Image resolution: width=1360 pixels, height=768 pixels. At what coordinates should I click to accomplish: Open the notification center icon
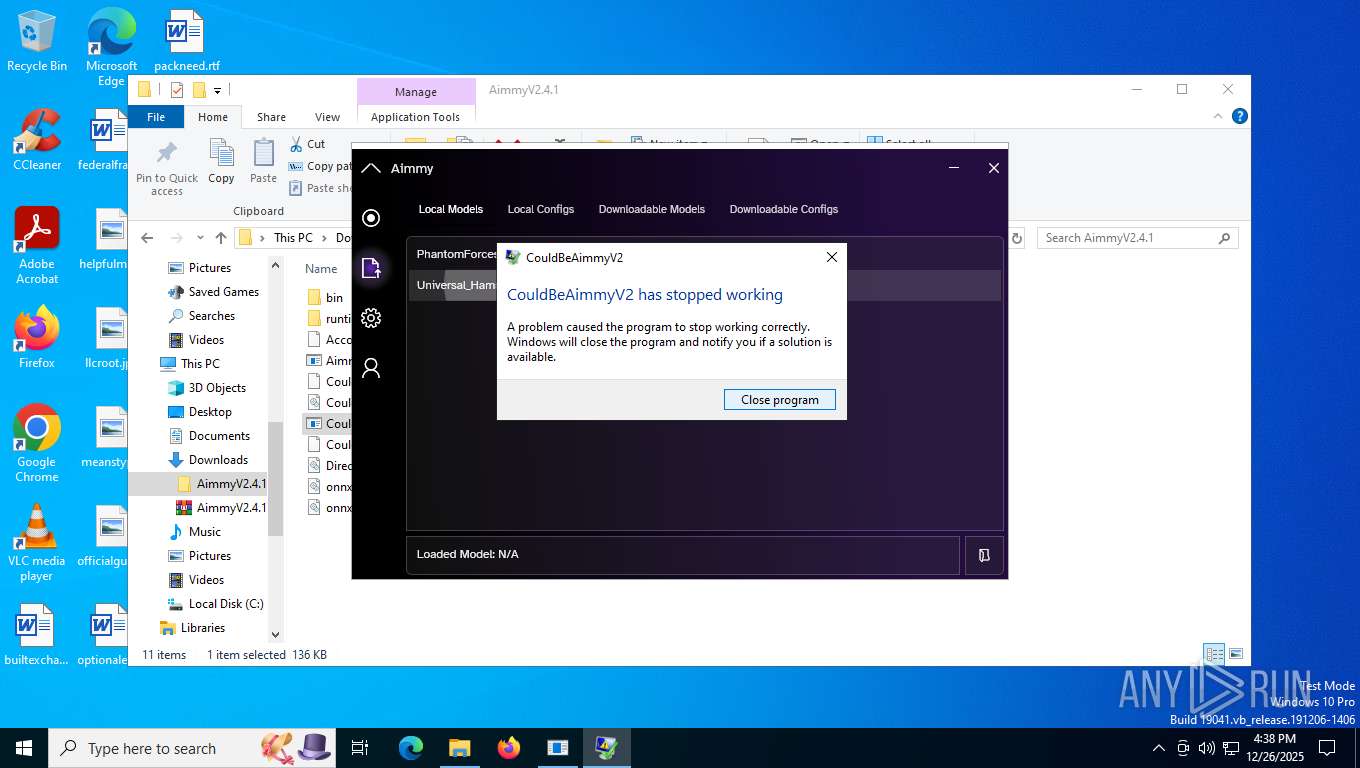tap(1327, 748)
